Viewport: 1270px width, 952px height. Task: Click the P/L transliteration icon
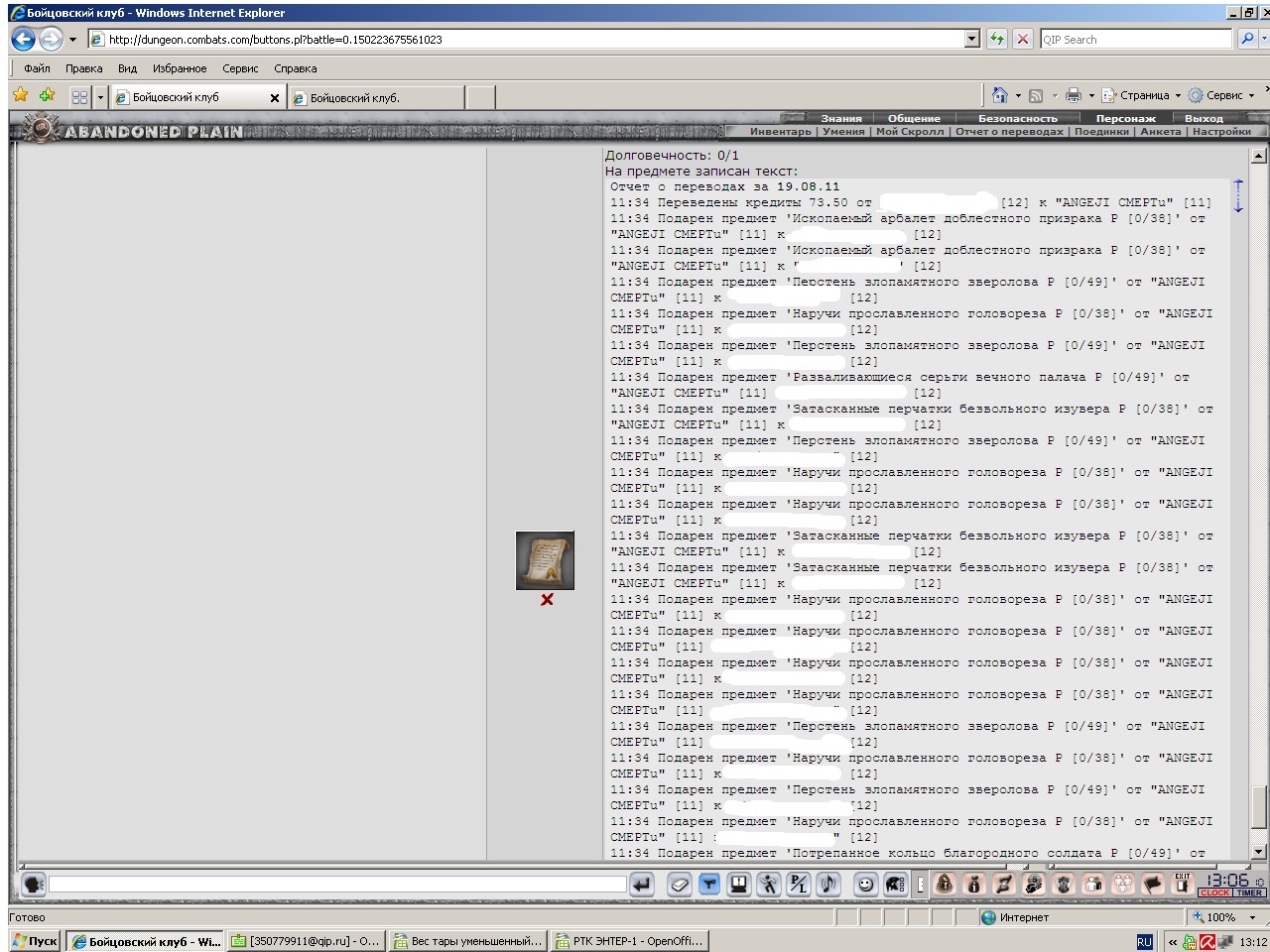click(798, 884)
